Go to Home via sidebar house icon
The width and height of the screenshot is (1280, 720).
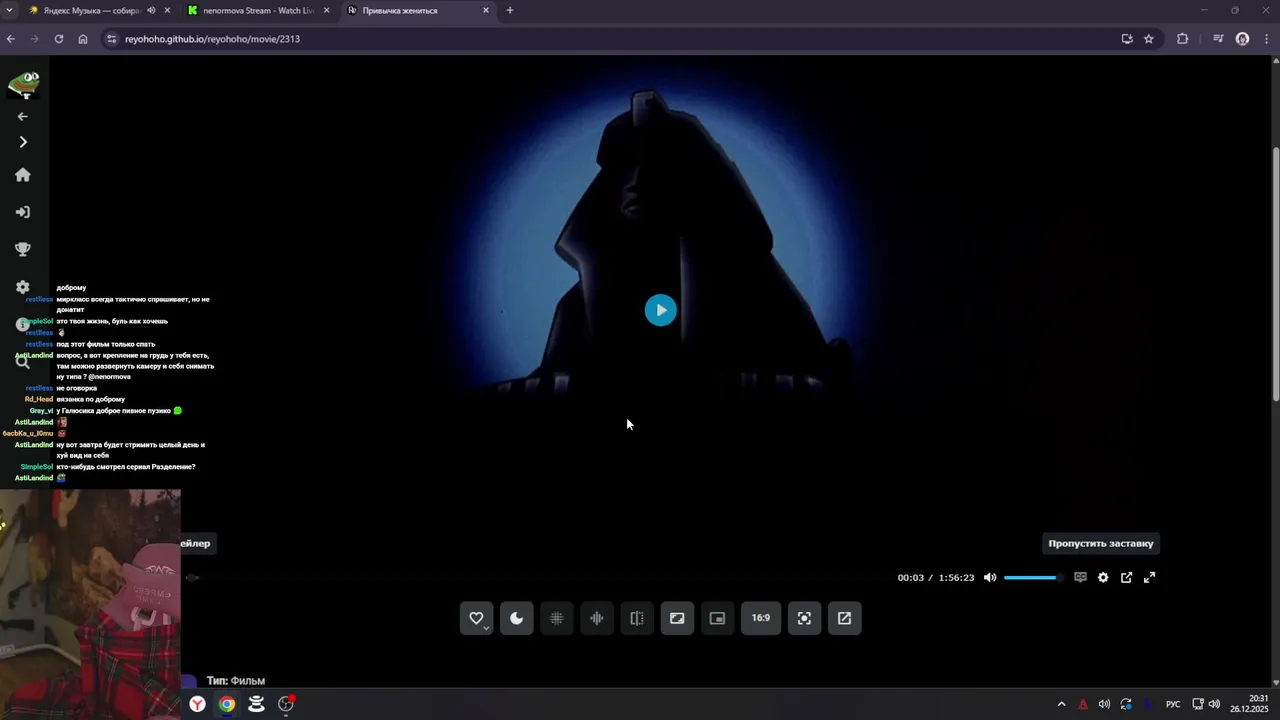click(x=23, y=175)
